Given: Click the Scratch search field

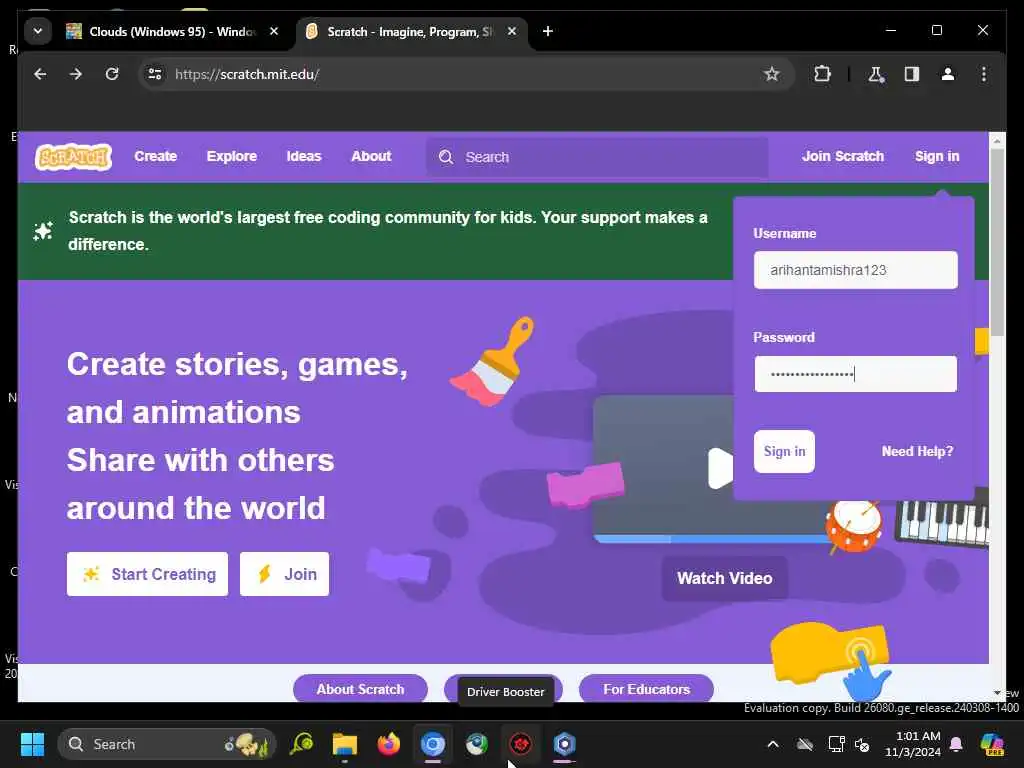Looking at the screenshot, I should (x=597, y=157).
